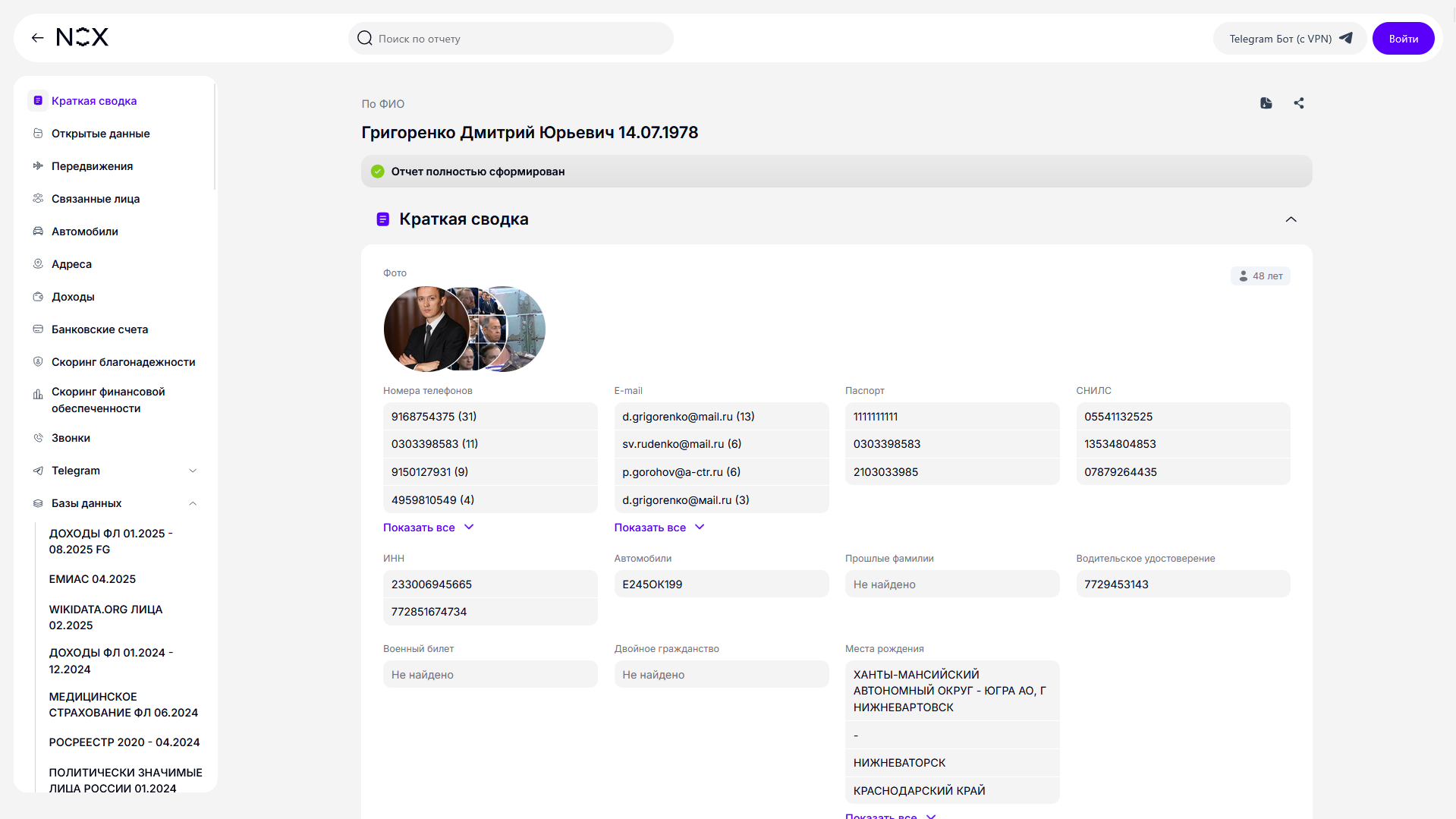
Task: Click the back arrow icon
Action: 37,38
